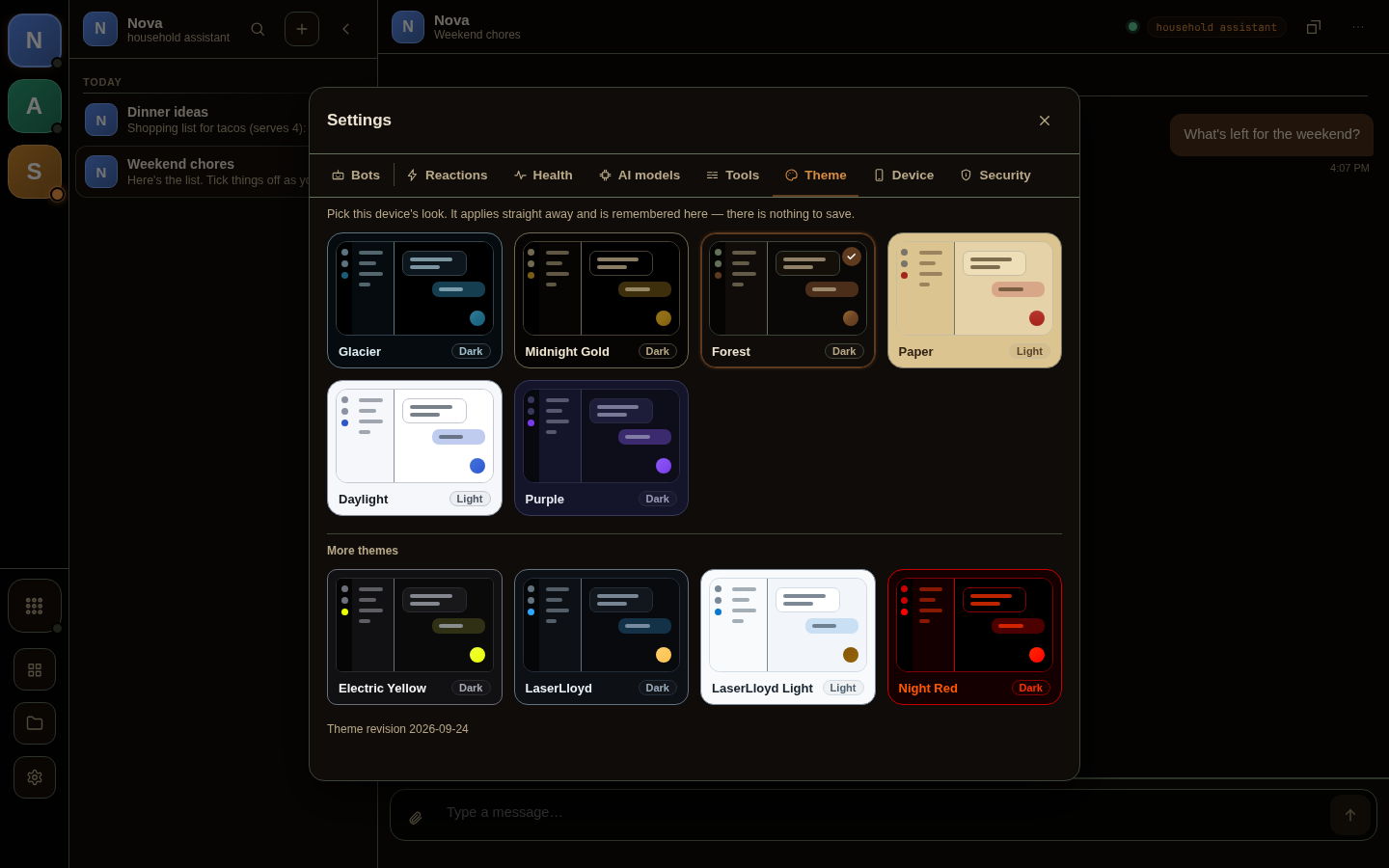This screenshot has width=1389, height=868.
Task: Open the Health tab
Action: tap(543, 176)
